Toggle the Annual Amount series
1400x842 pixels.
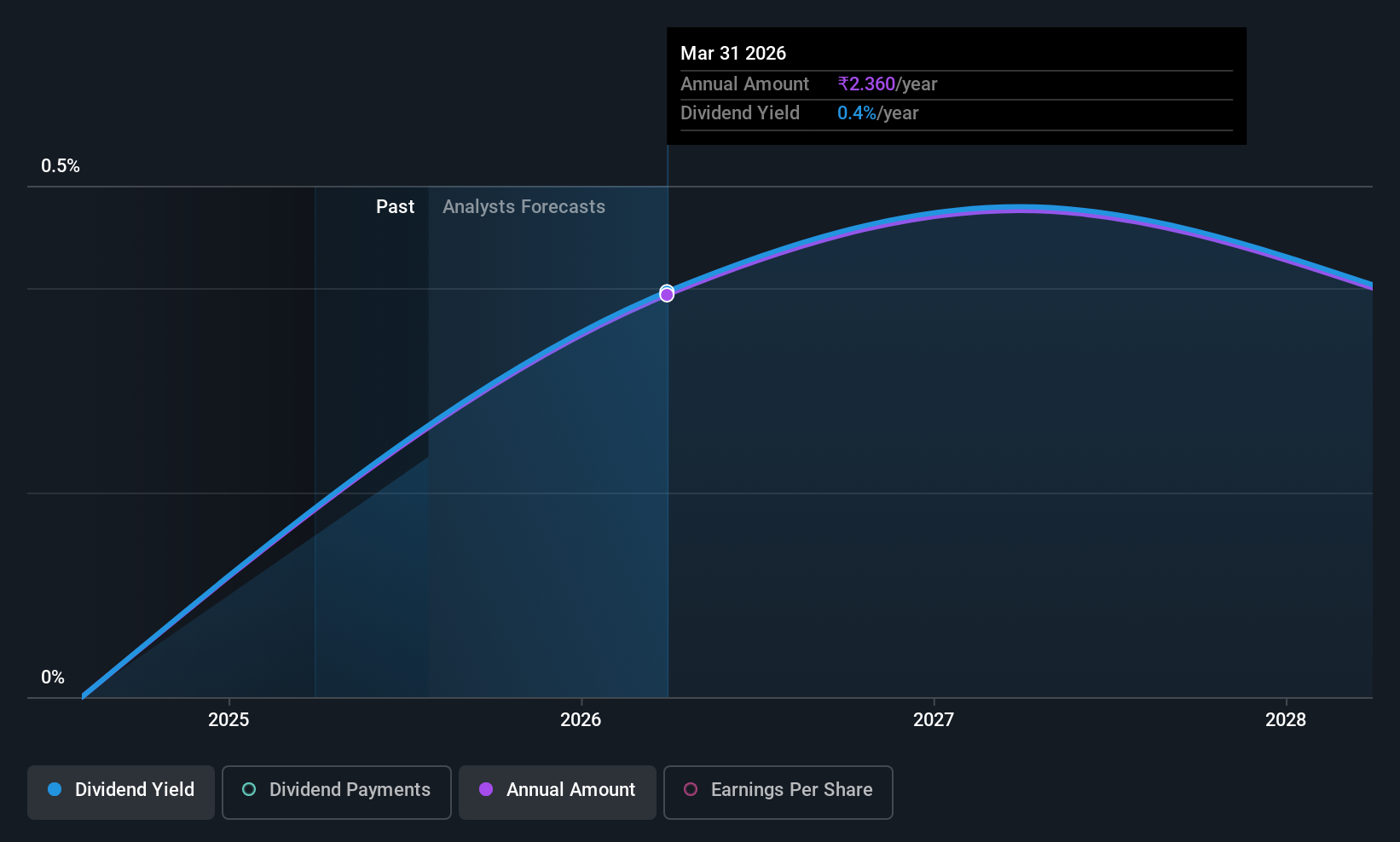[x=558, y=792]
